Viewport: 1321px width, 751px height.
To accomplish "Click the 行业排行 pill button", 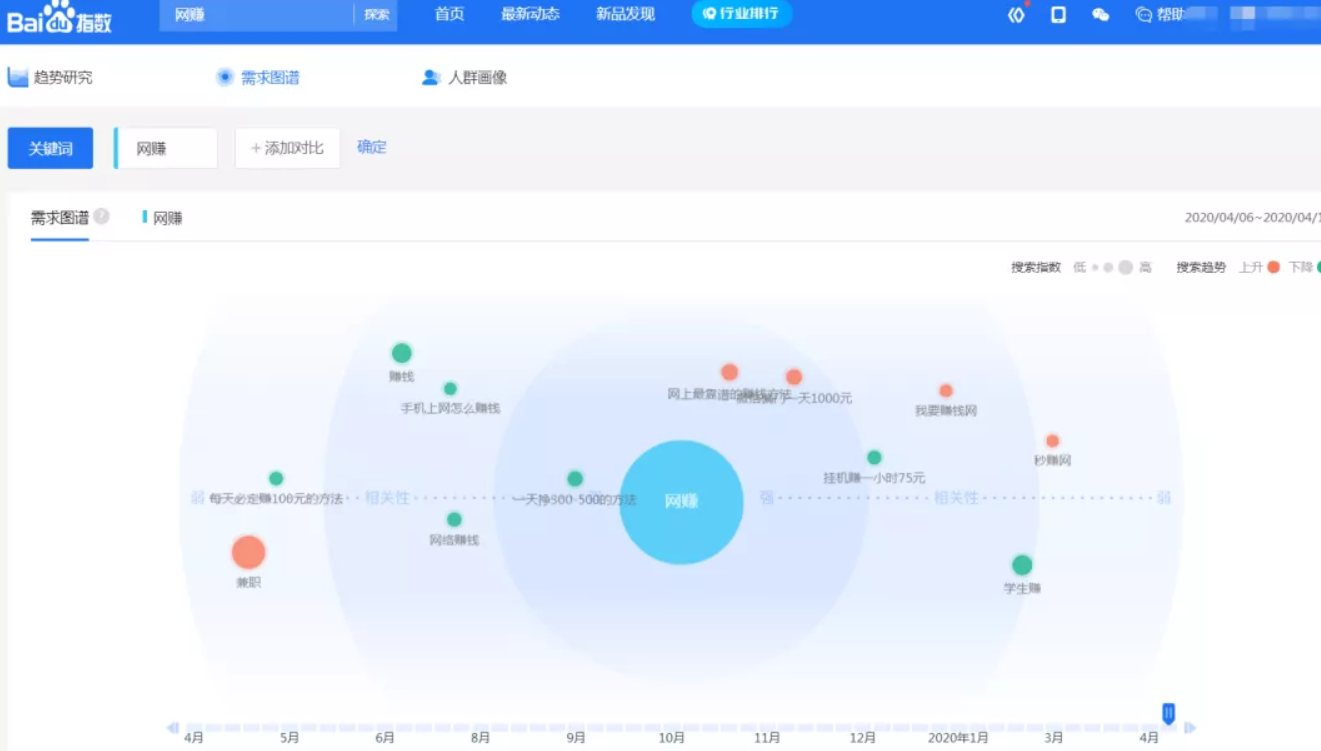I will coord(741,14).
